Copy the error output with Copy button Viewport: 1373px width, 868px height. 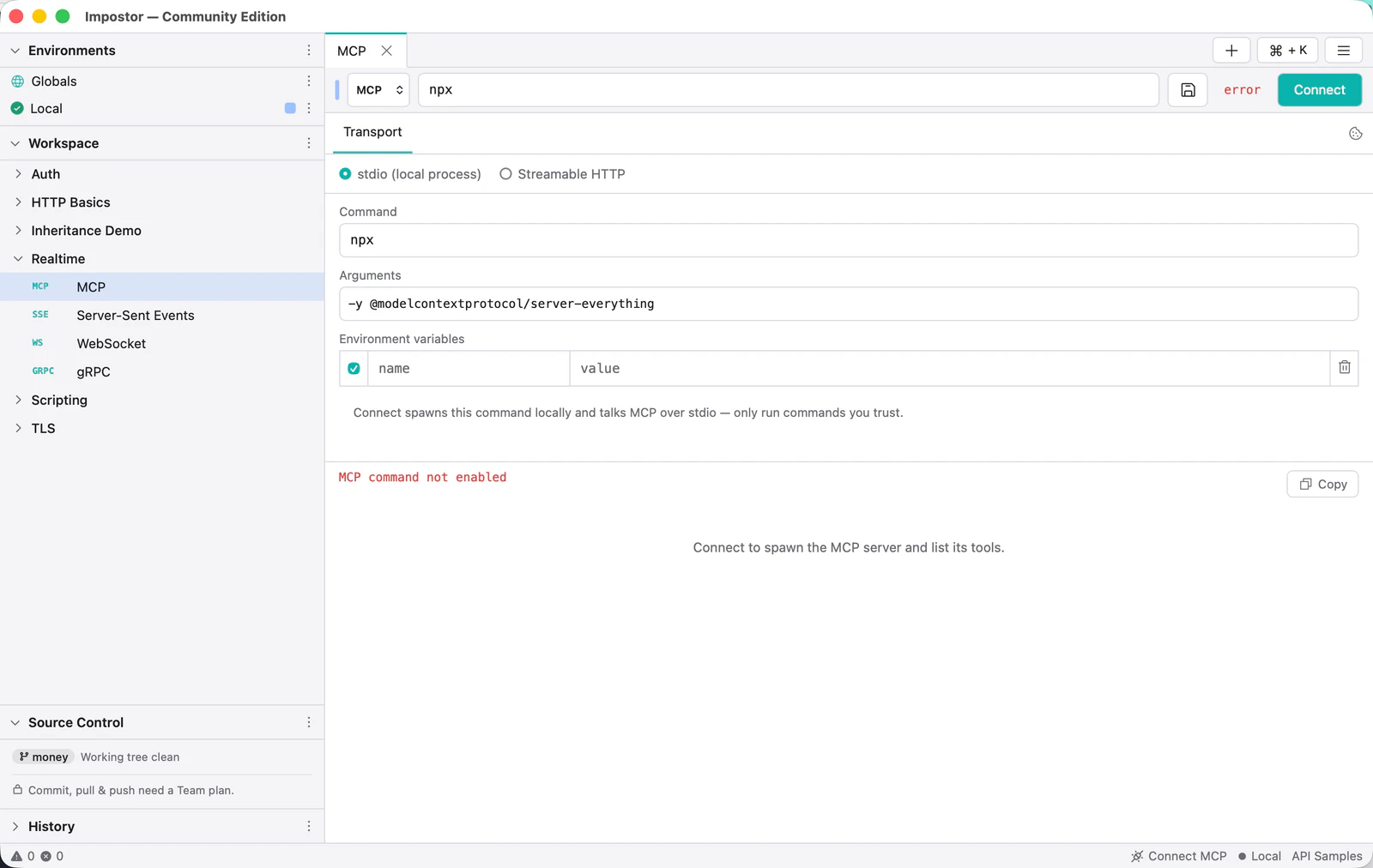[x=1322, y=484]
